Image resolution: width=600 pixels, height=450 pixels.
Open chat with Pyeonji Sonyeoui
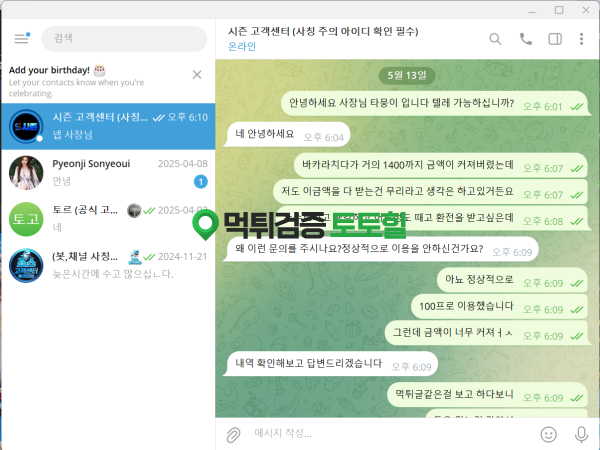tap(108, 173)
